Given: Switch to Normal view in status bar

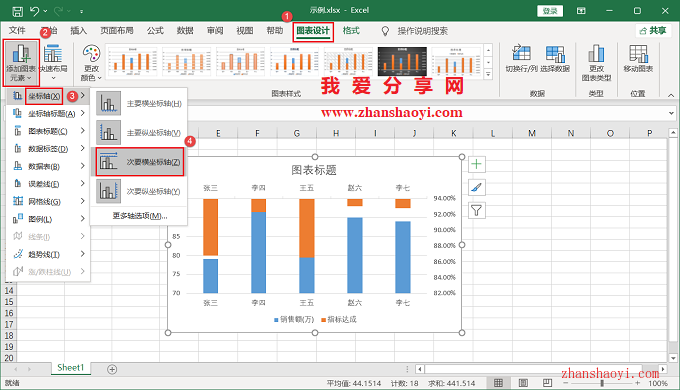Looking at the screenshot, I should coord(499,383).
